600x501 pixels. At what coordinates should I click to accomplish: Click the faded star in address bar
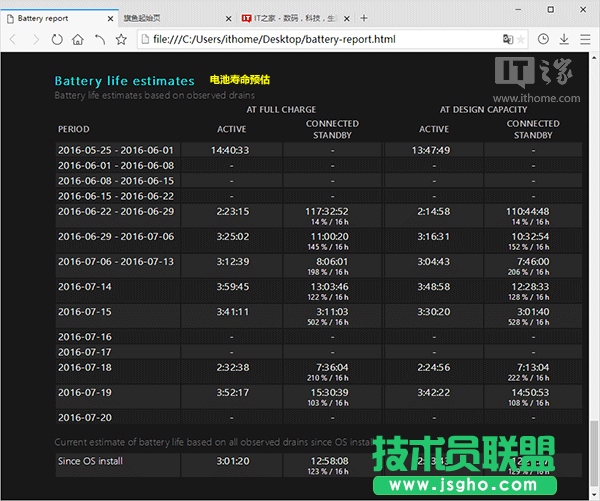tap(520, 39)
